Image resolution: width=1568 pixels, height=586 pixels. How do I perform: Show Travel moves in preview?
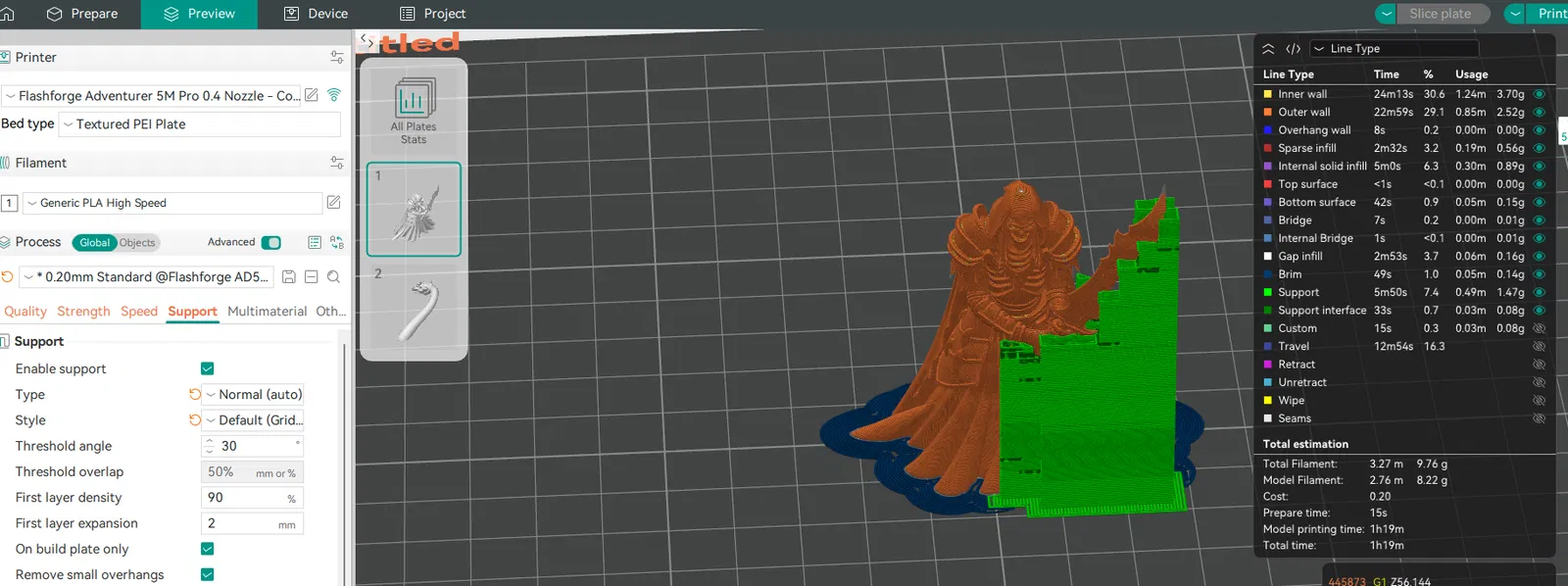click(x=1539, y=346)
